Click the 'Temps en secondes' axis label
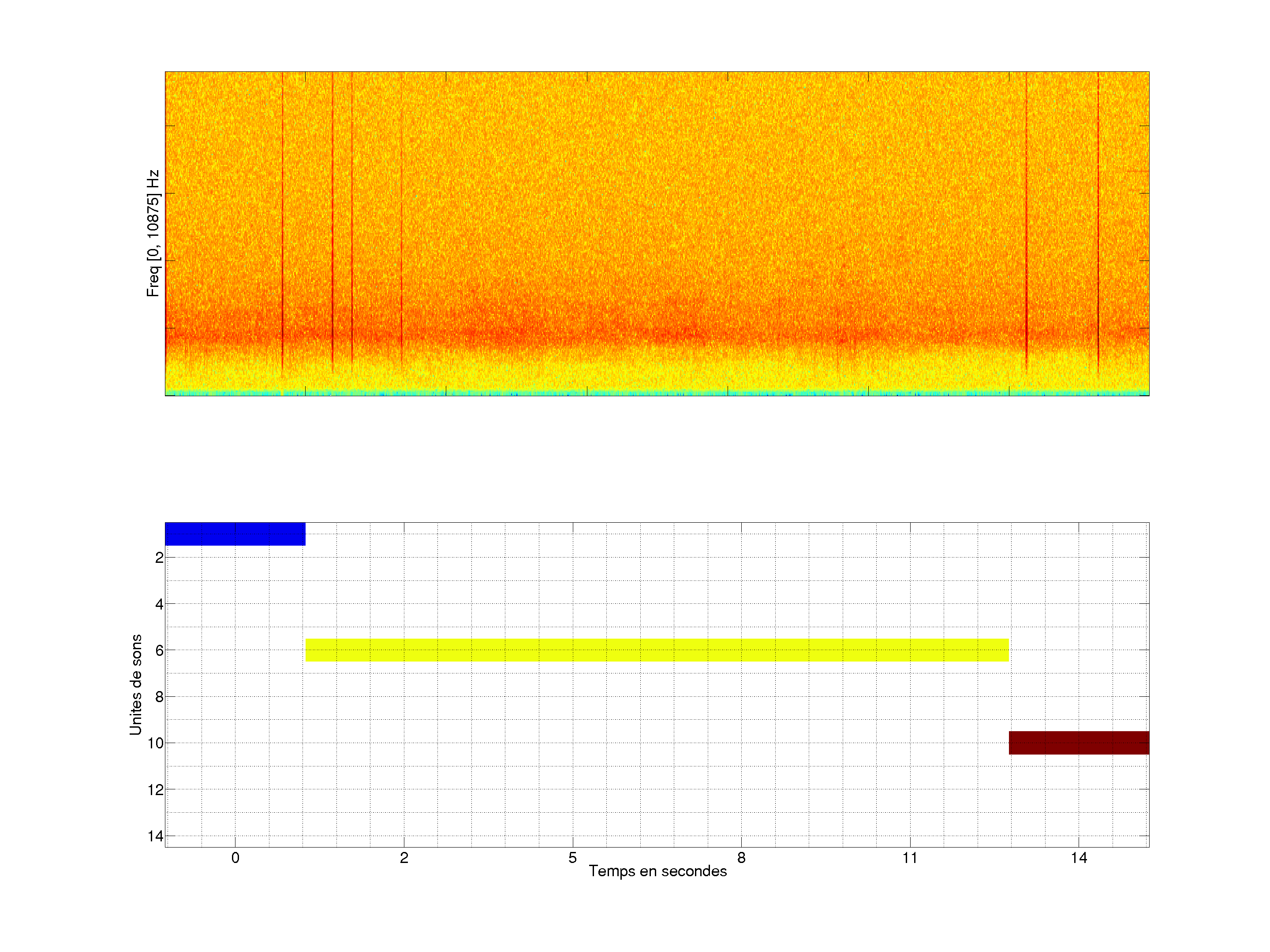The image size is (1270, 952). (657, 871)
